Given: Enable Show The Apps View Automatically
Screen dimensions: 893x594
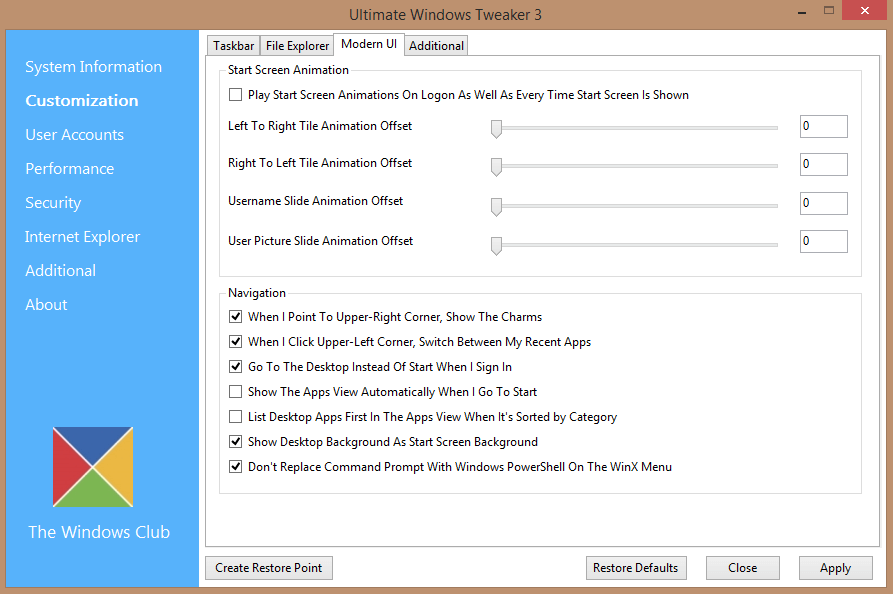Looking at the screenshot, I should [x=235, y=392].
